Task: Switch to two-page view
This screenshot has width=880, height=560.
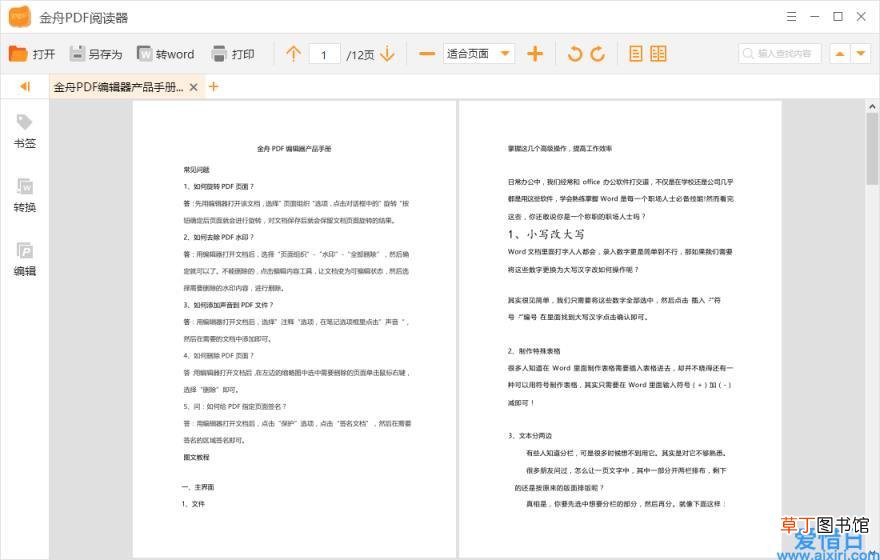Action: coord(658,54)
